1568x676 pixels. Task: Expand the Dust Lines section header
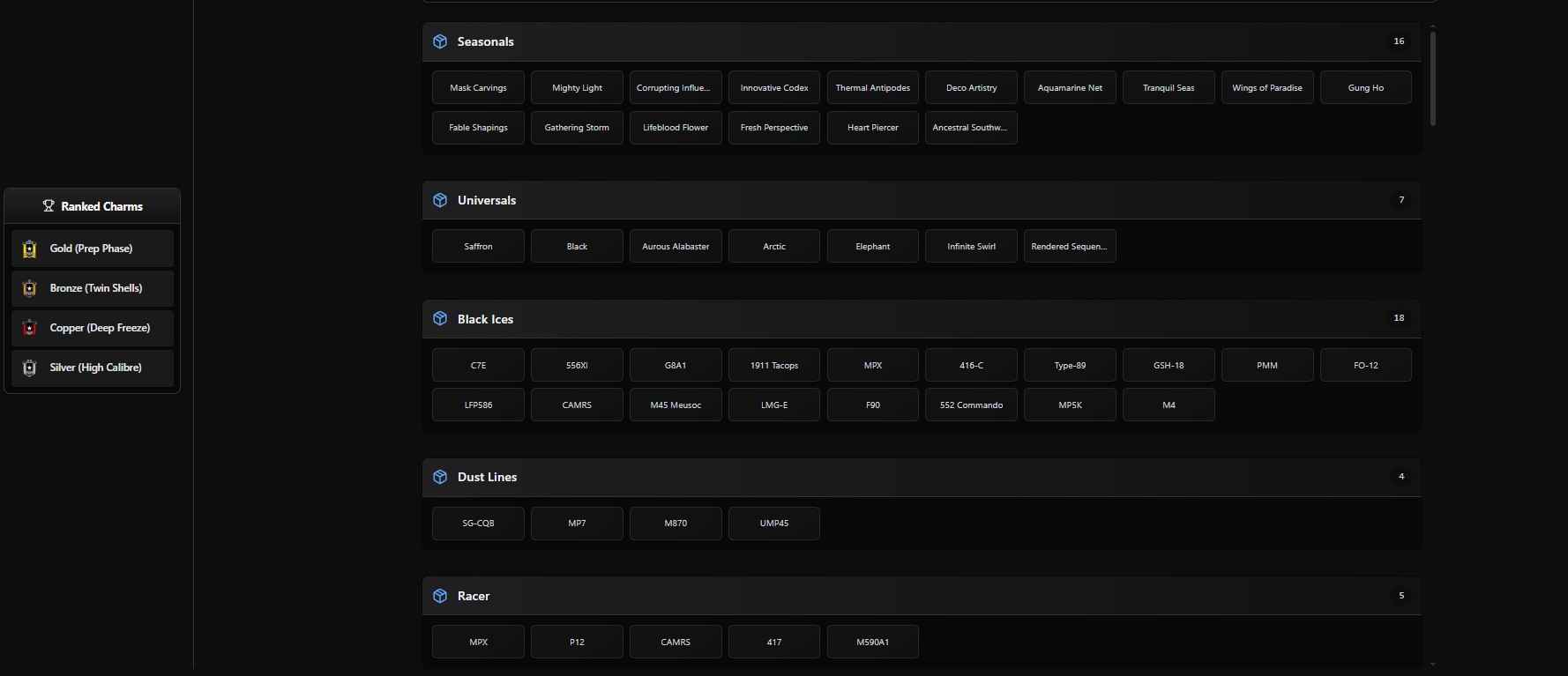917,477
